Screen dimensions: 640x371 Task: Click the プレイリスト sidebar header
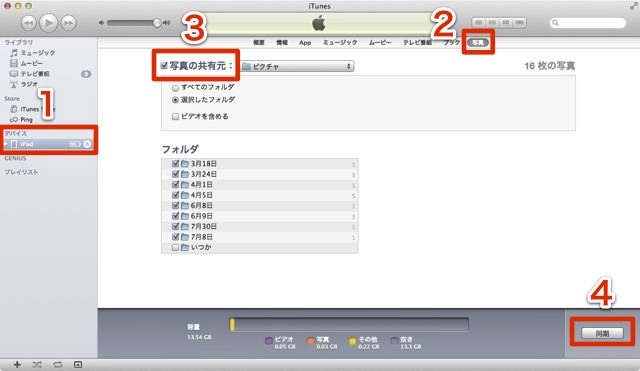pyautogui.click(x=21, y=172)
